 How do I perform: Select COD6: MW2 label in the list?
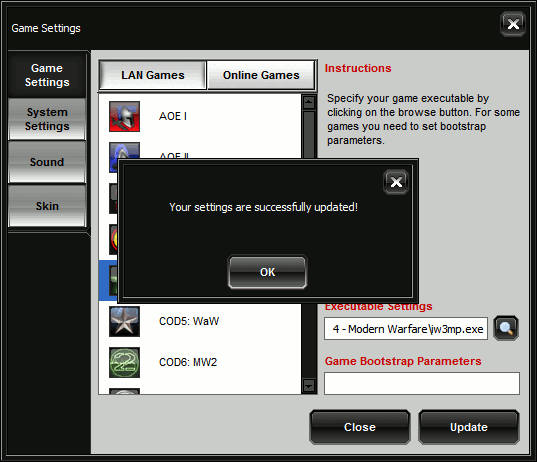pos(188,362)
